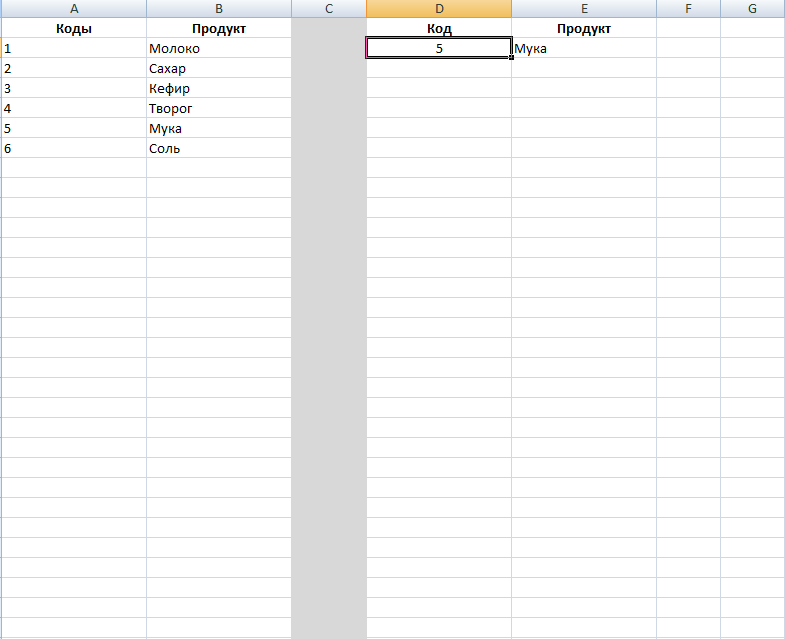
Task: Select the 'Сахар' cell
Action: [x=219, y=68]
